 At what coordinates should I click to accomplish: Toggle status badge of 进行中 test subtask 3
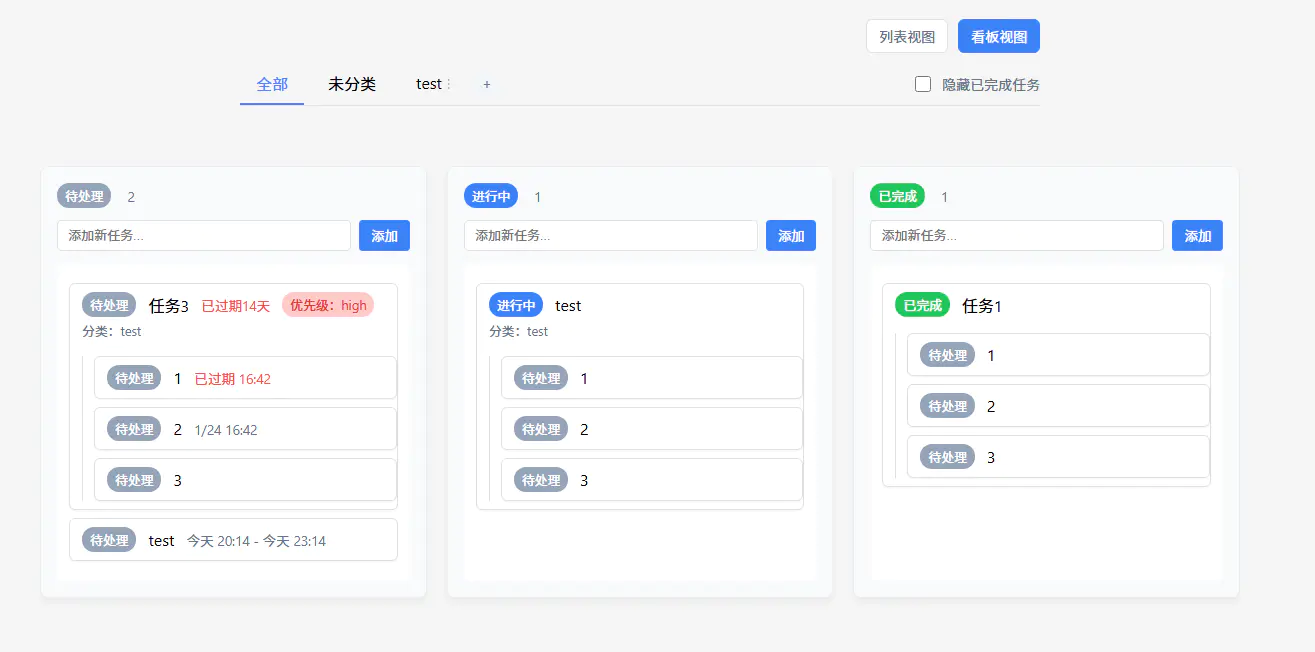pyautogui.click(x=541, y=480)
